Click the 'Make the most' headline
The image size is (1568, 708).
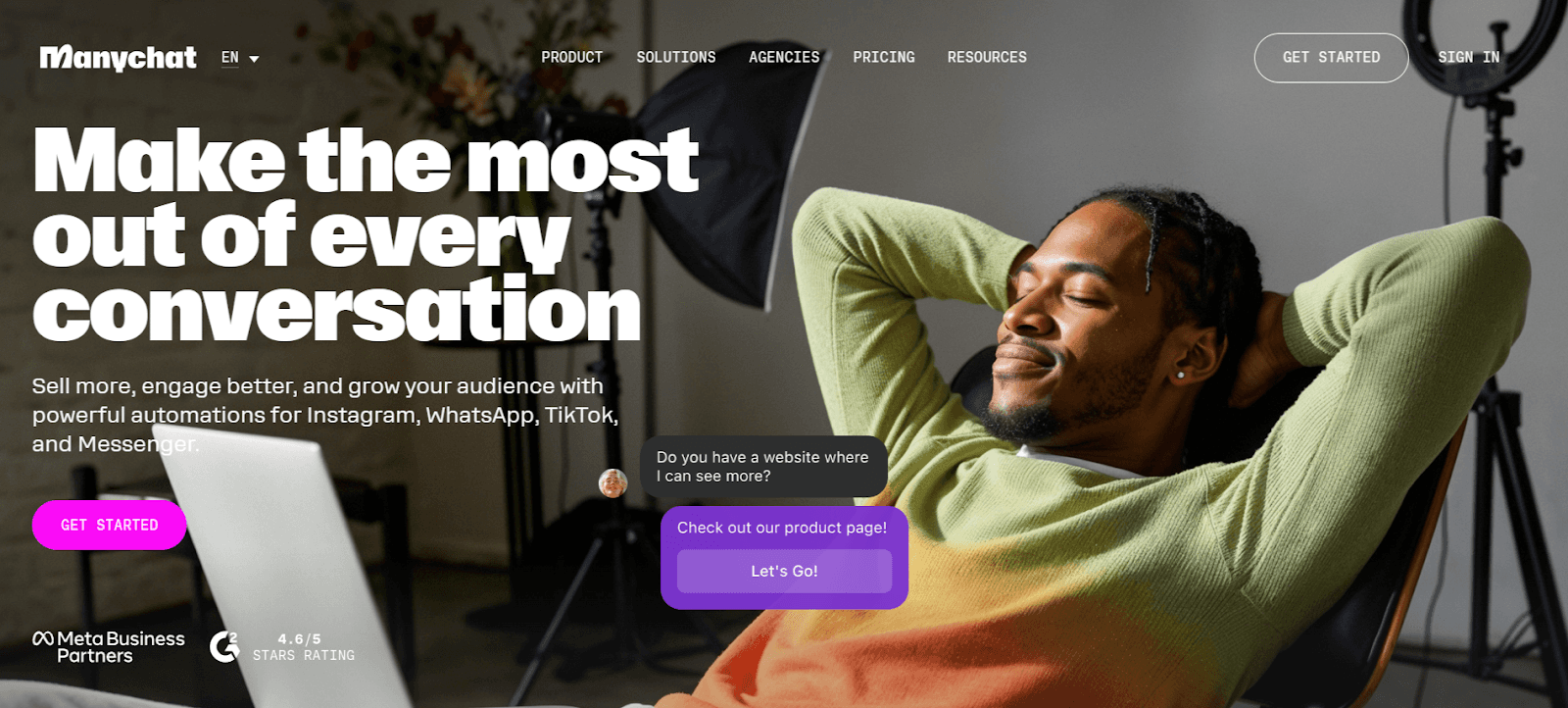pyautogui.click(x=366, y=160)
